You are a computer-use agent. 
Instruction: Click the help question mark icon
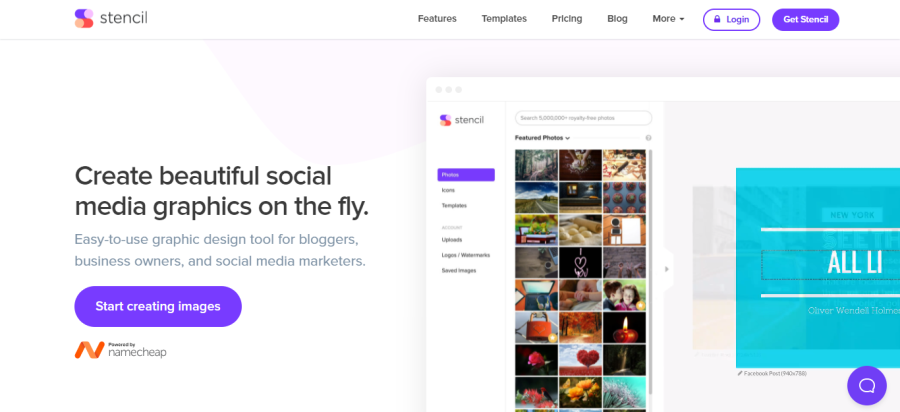[x=648, y=138]
